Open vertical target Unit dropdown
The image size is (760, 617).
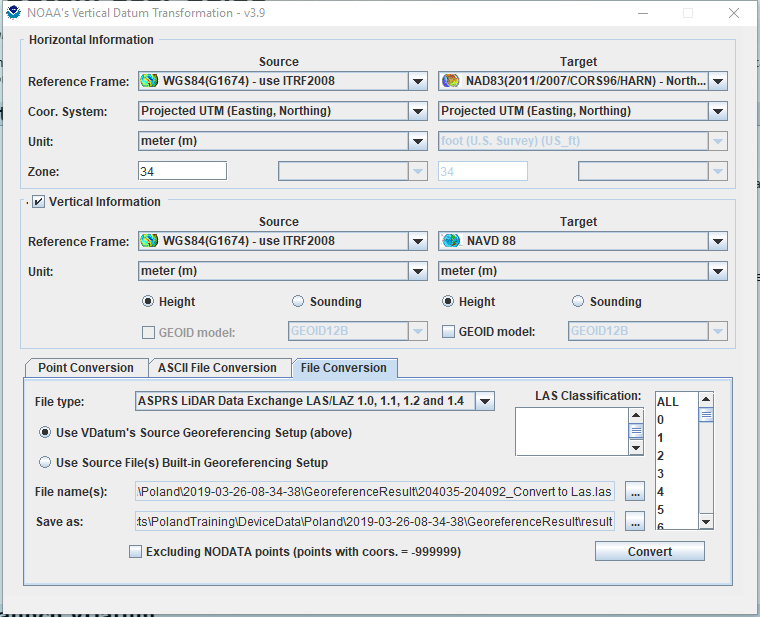point(718,271)
